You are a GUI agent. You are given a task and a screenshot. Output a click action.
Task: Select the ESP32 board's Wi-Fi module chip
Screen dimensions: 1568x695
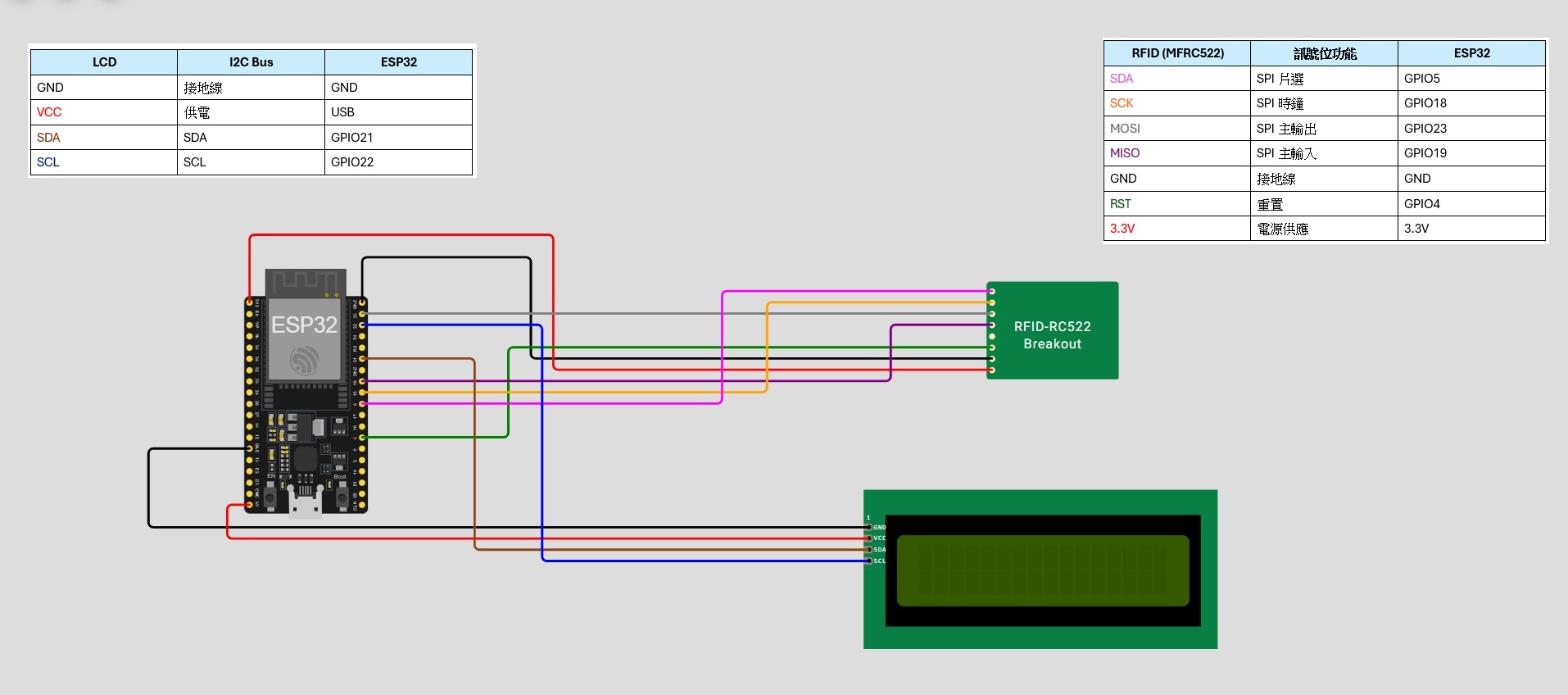pyautogui.click(x=305, y=338)
